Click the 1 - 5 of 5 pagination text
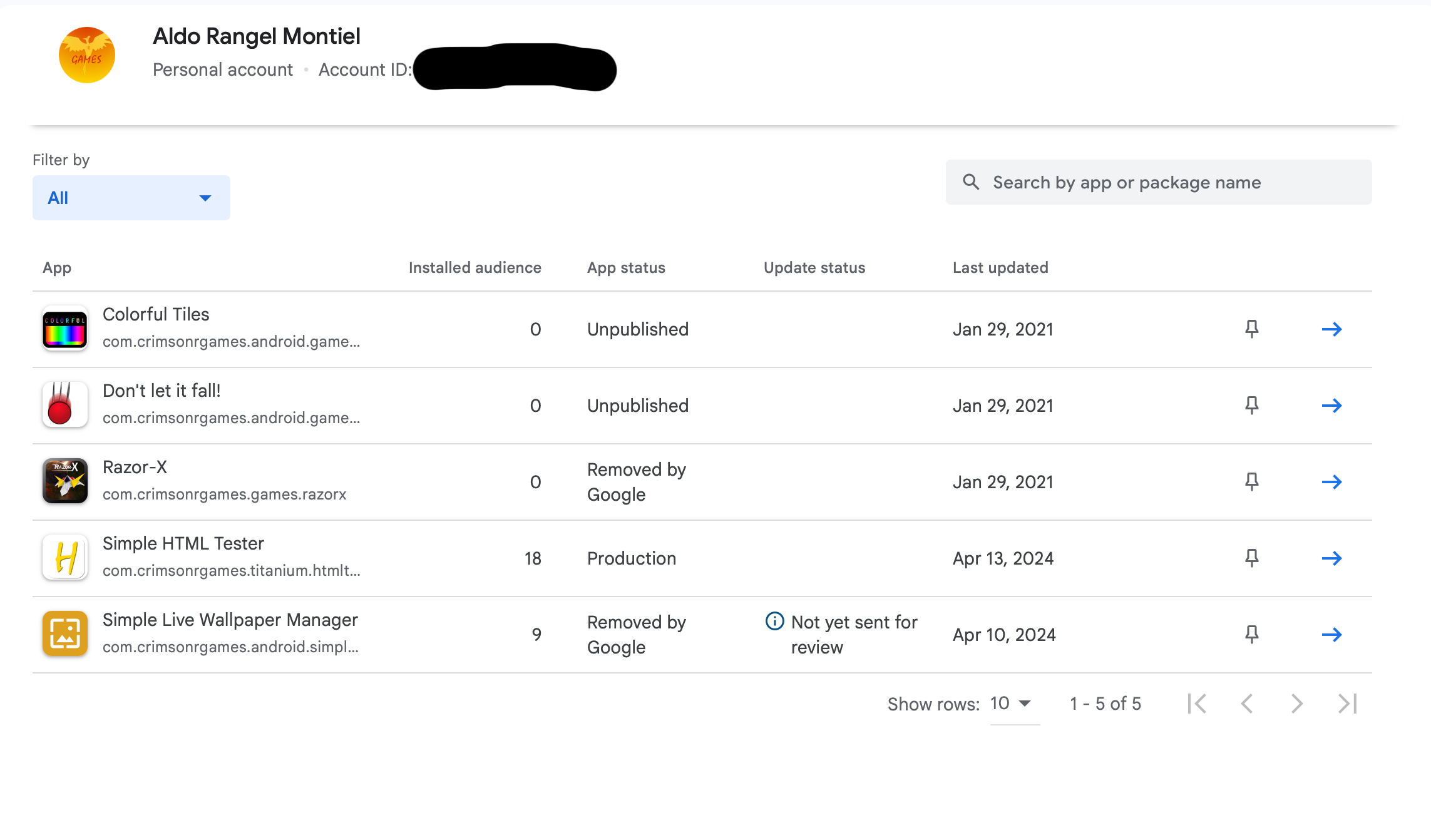The width and height of the screenshot is (1431, 840). 1105,704
